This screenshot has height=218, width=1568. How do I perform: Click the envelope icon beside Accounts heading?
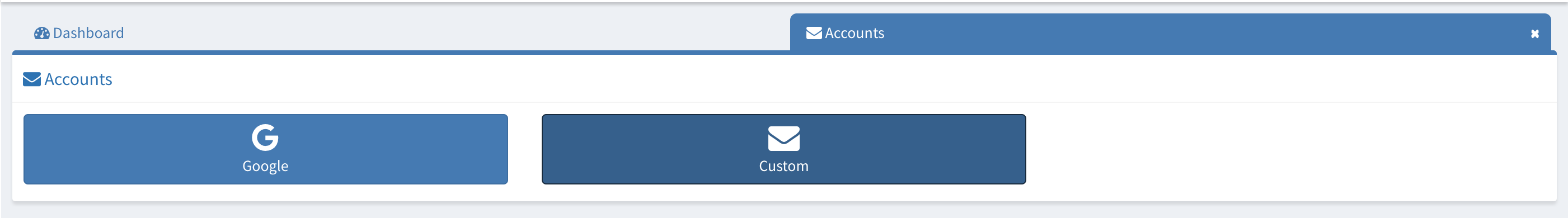(x=32, y=79)
